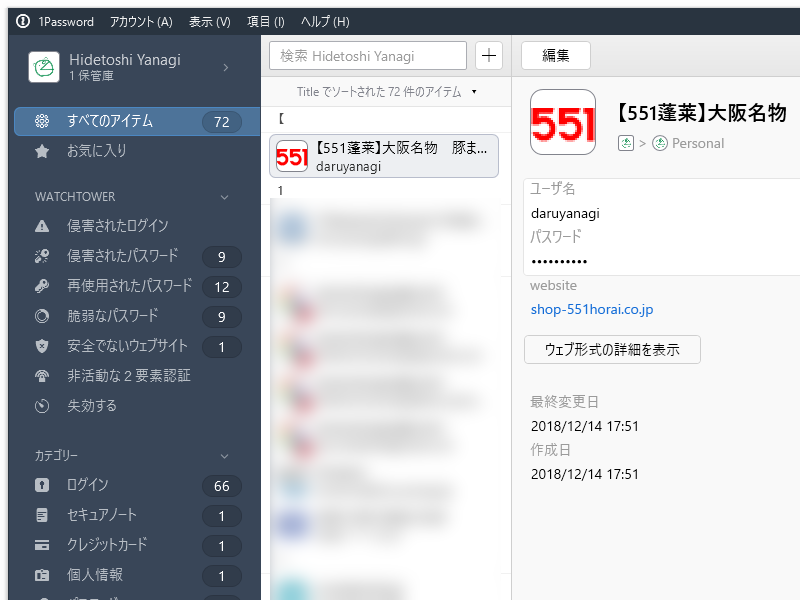Click the 脆弱なパスワード circle icon
Viewport: 800px width, 600px height.
[42, 316]
